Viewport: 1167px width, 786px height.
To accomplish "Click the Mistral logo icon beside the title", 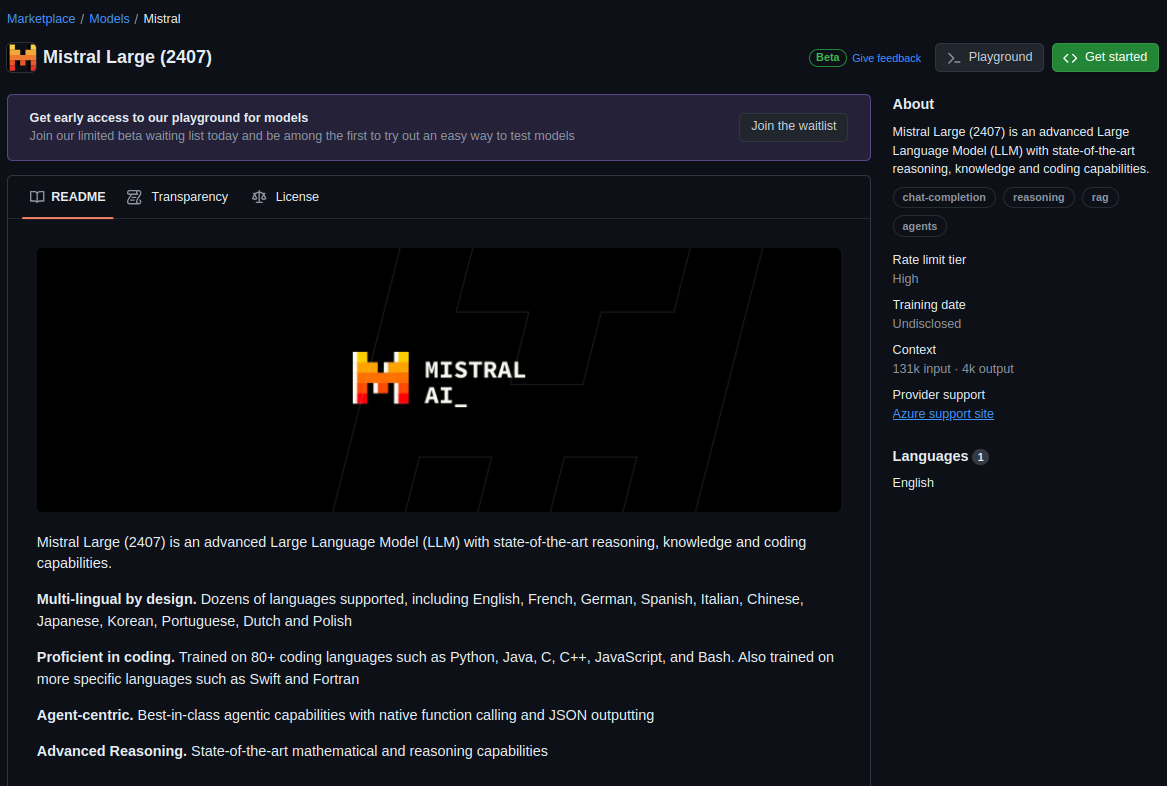I will point(21,57).
